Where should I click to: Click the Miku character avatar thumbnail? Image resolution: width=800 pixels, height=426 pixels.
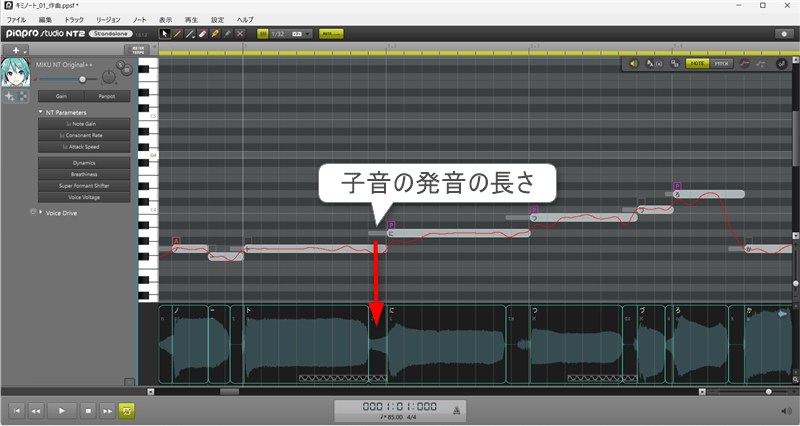(x=16, y=72)
